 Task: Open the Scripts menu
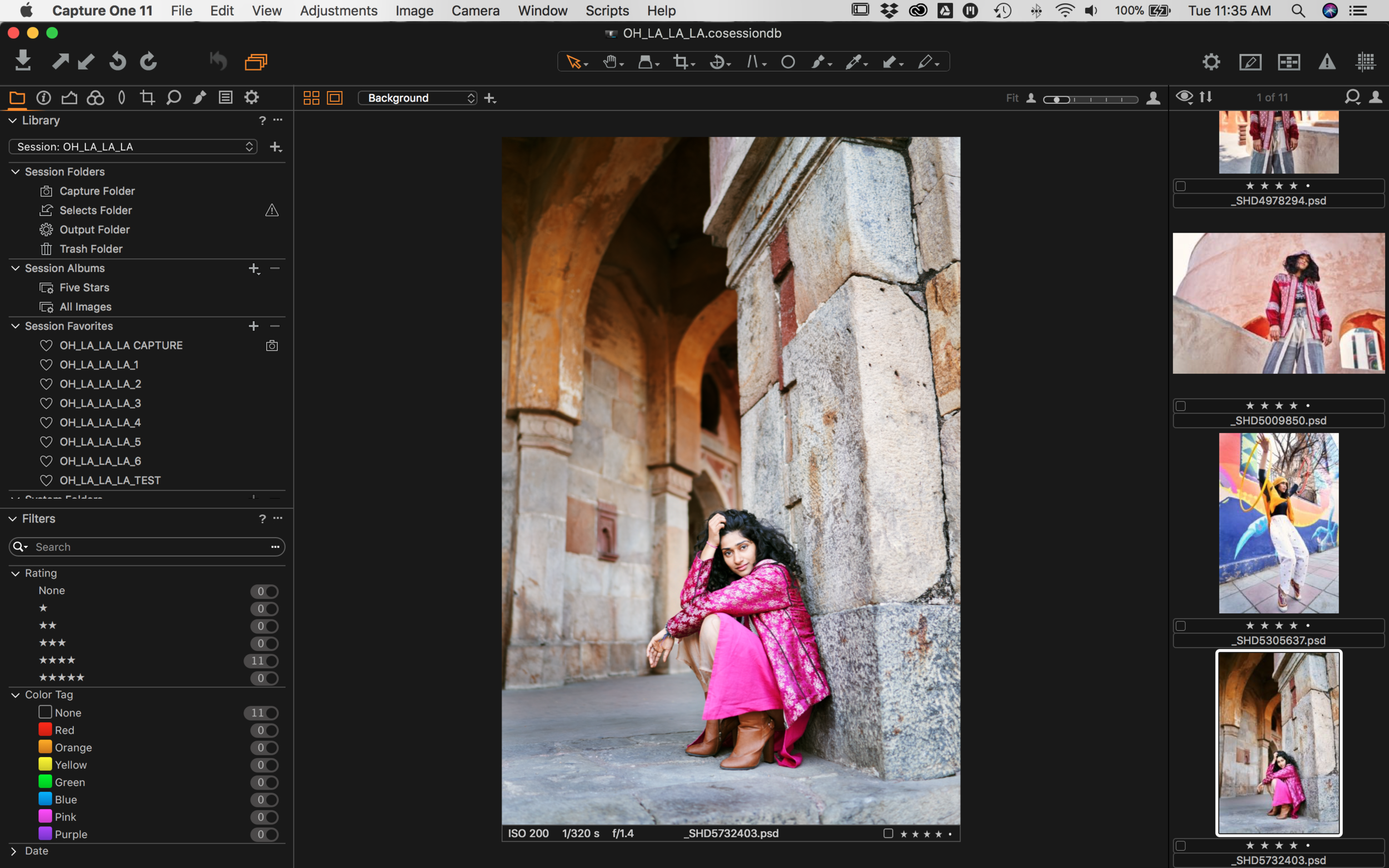(x=607, y=11)
